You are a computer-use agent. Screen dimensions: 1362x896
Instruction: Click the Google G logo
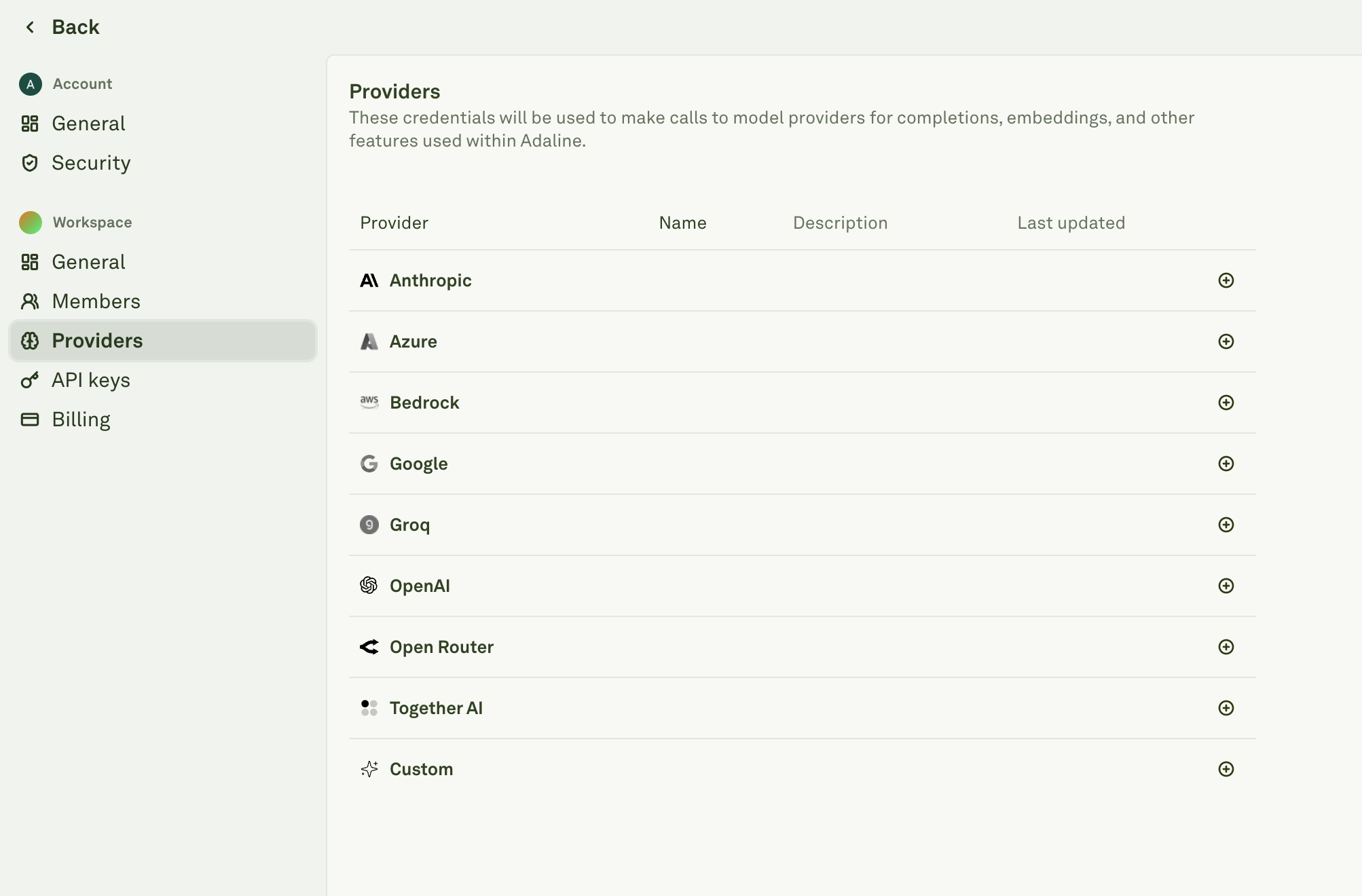pos(369,464)
